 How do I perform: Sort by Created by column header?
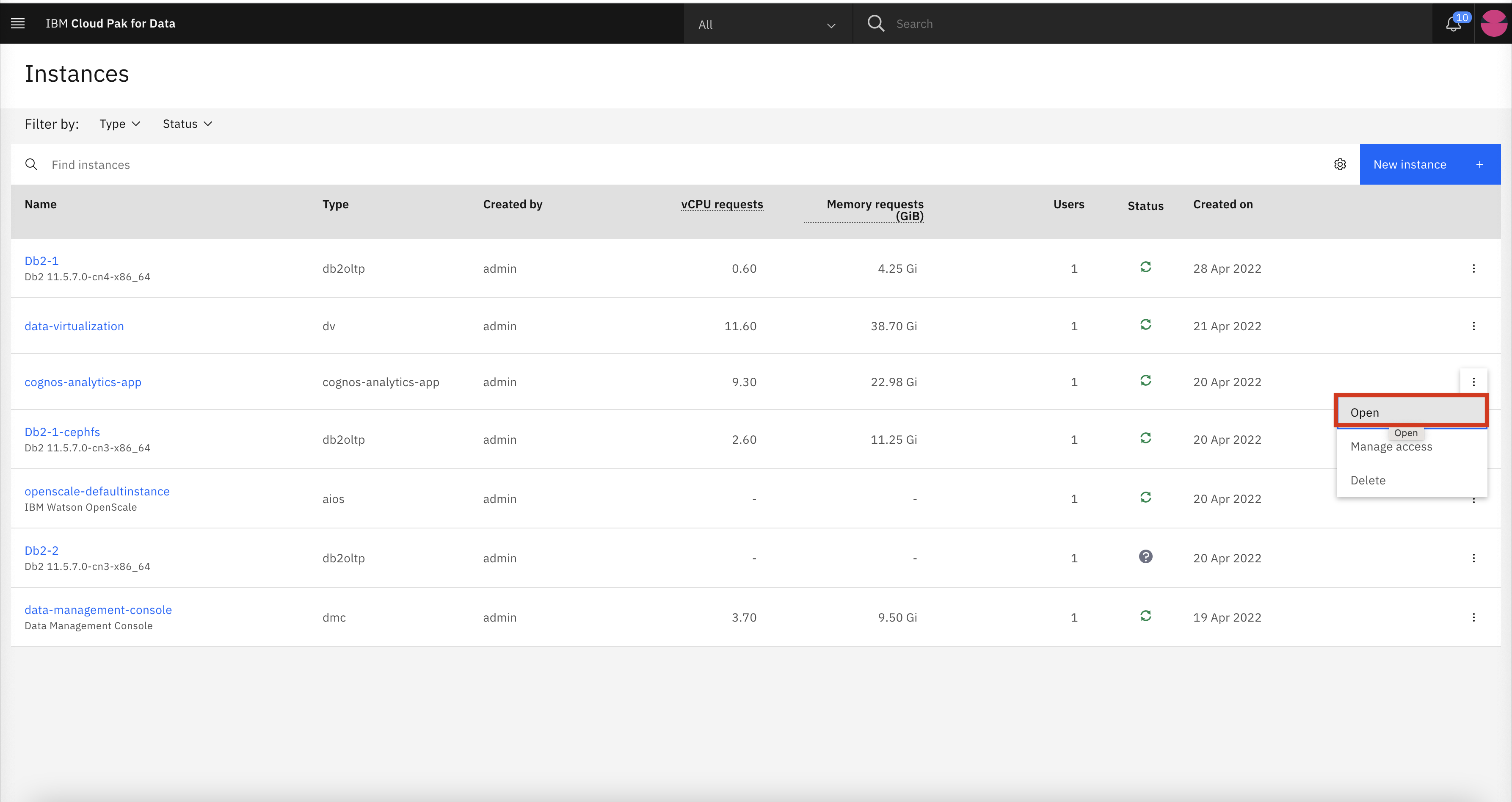click(x=513, y=205)
